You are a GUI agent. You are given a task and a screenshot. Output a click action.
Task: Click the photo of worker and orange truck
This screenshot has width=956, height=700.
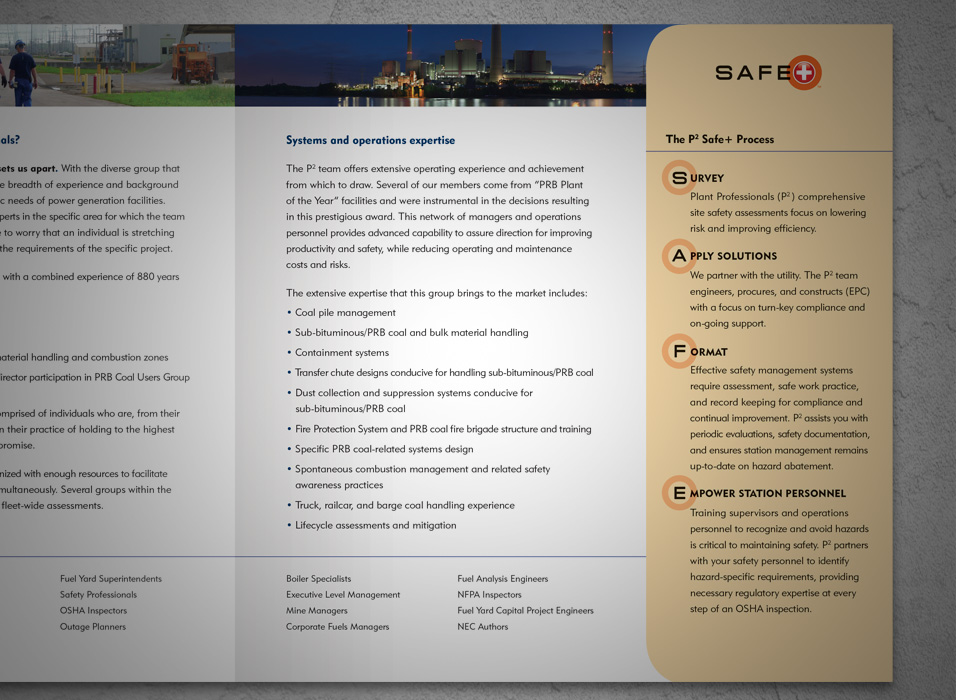117,65
